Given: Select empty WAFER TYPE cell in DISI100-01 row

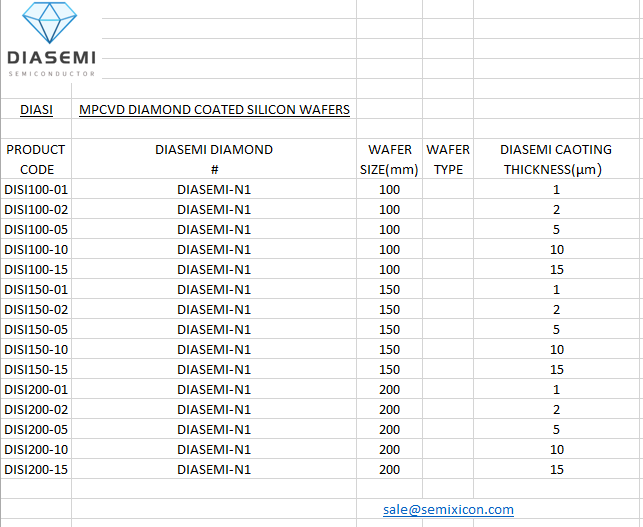Looking at the screenshot, I should [x=448, y=189].
